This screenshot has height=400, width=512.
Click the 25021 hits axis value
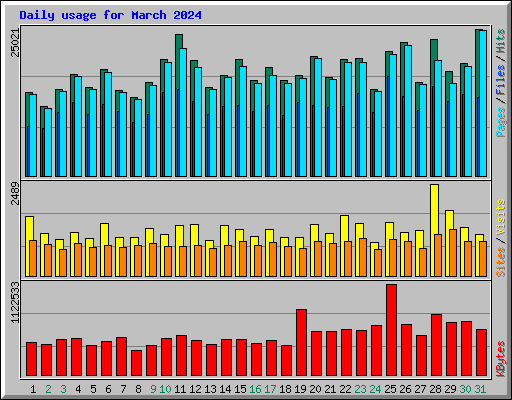click(x=16, y=43)
